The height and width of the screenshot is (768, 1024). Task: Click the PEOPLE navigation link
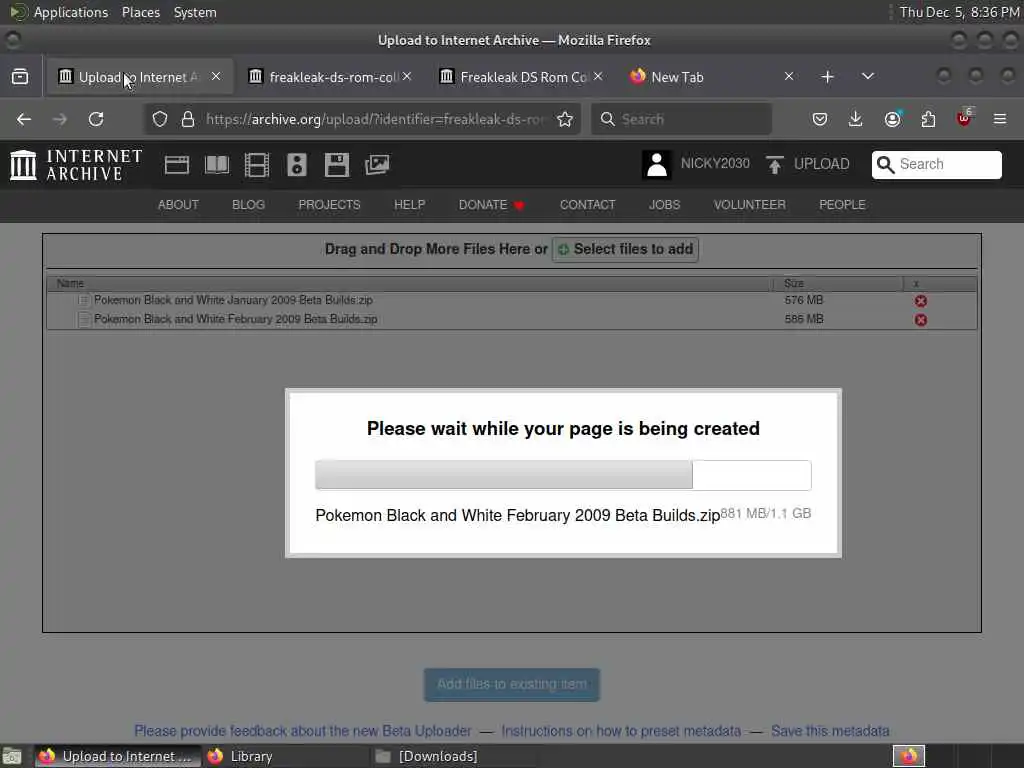point(842,205)
